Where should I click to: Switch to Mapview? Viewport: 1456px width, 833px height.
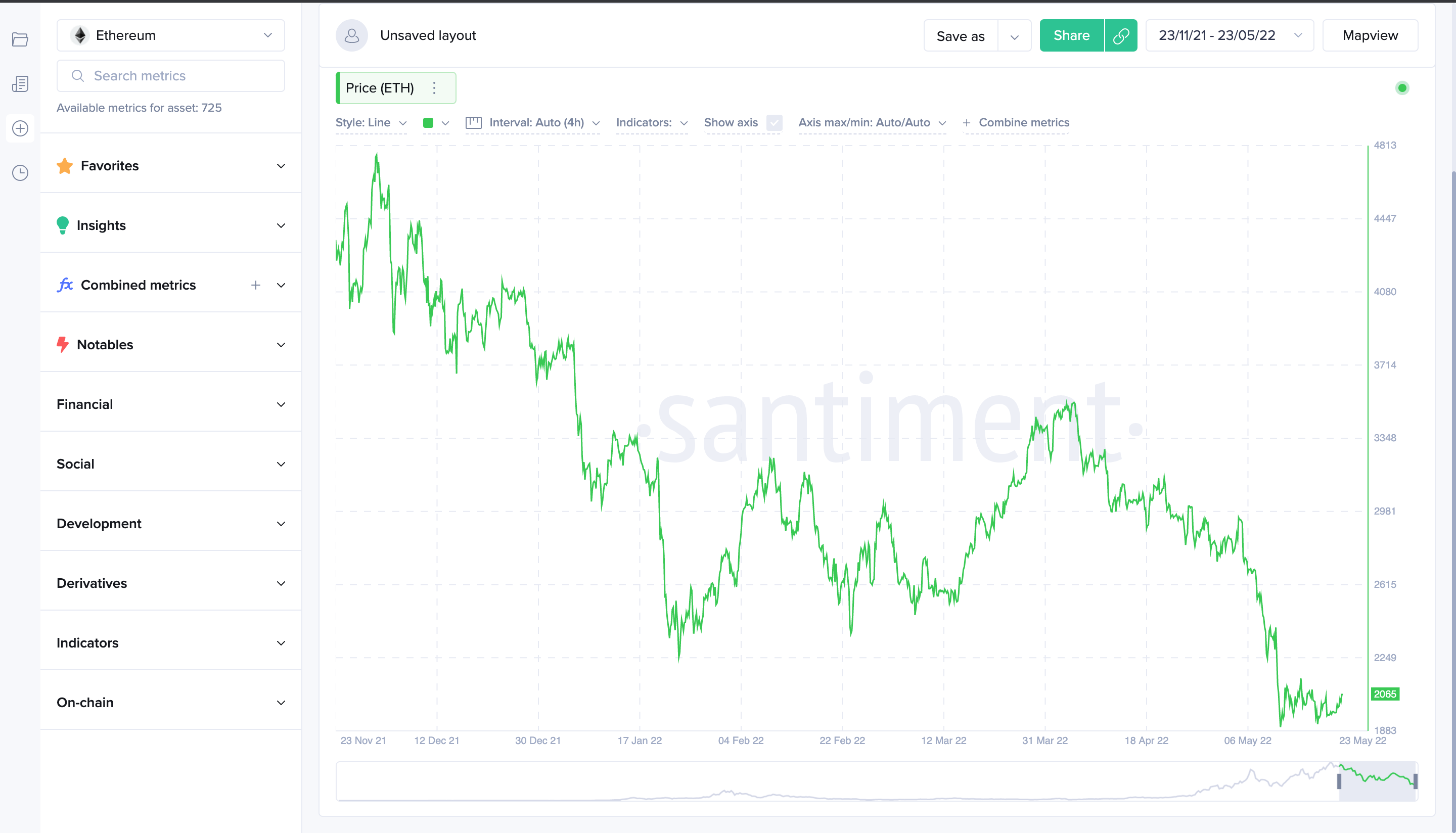click(1370, 35)
